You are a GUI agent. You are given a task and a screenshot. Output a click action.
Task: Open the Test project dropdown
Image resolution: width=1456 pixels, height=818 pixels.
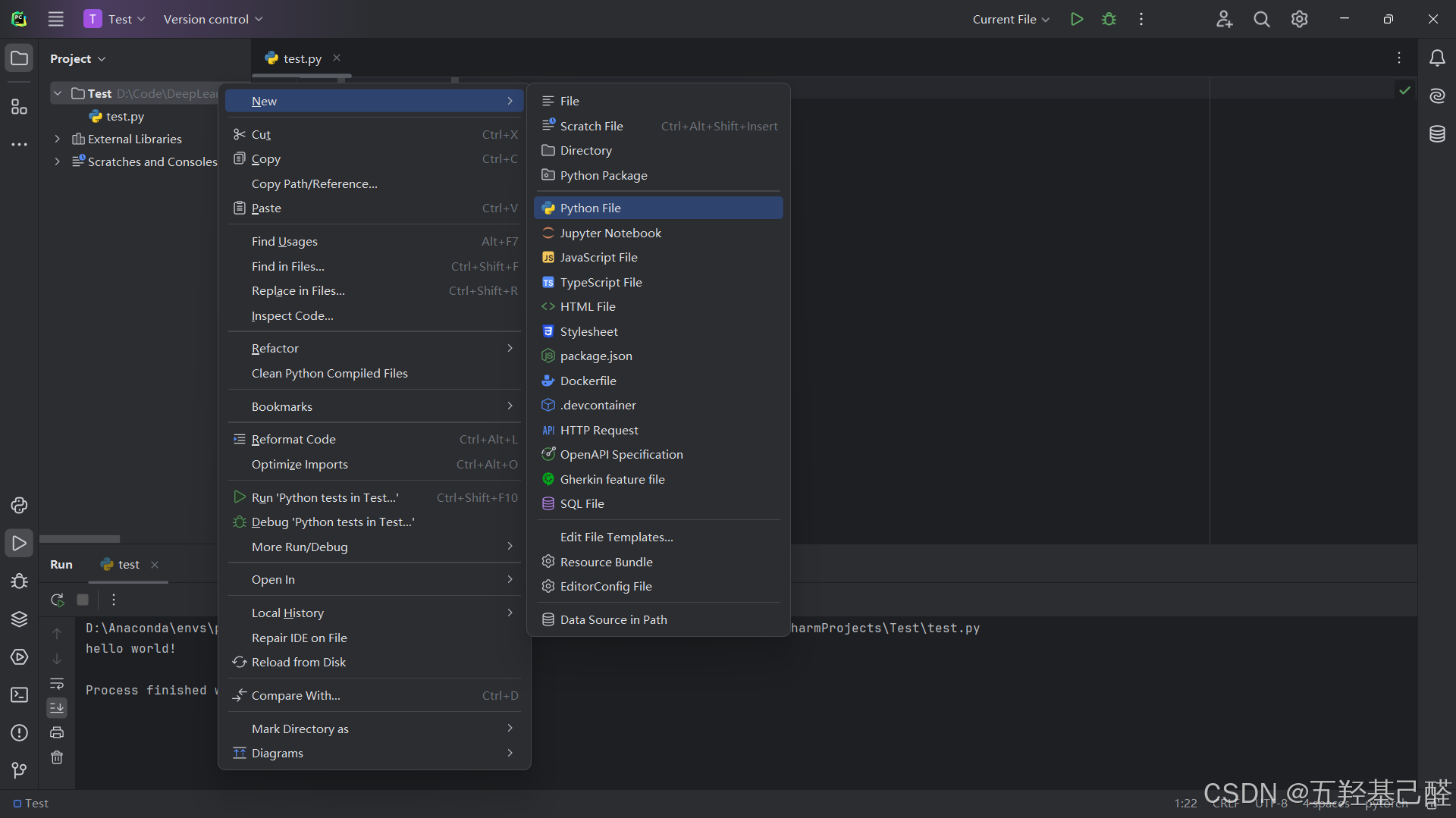pos(115,19)
